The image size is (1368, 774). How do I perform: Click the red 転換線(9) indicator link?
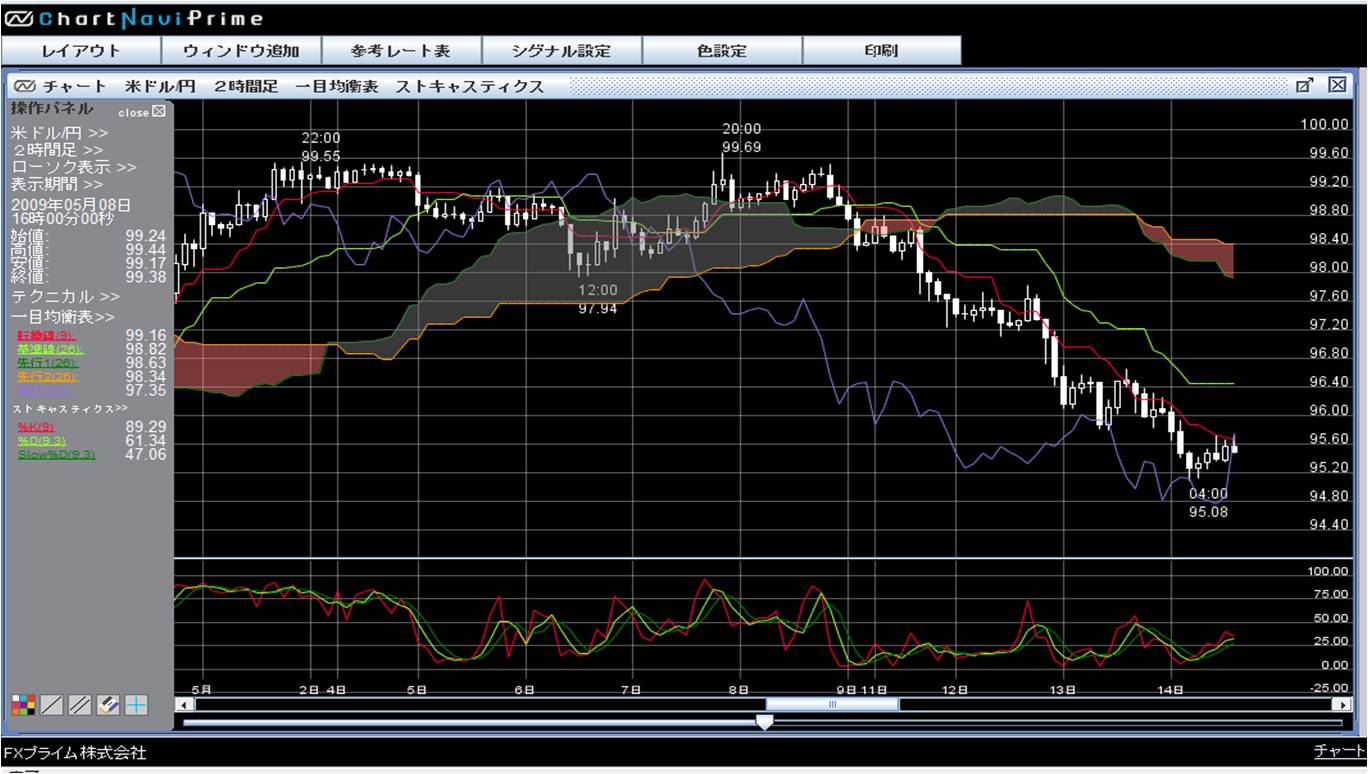point(45,335)
